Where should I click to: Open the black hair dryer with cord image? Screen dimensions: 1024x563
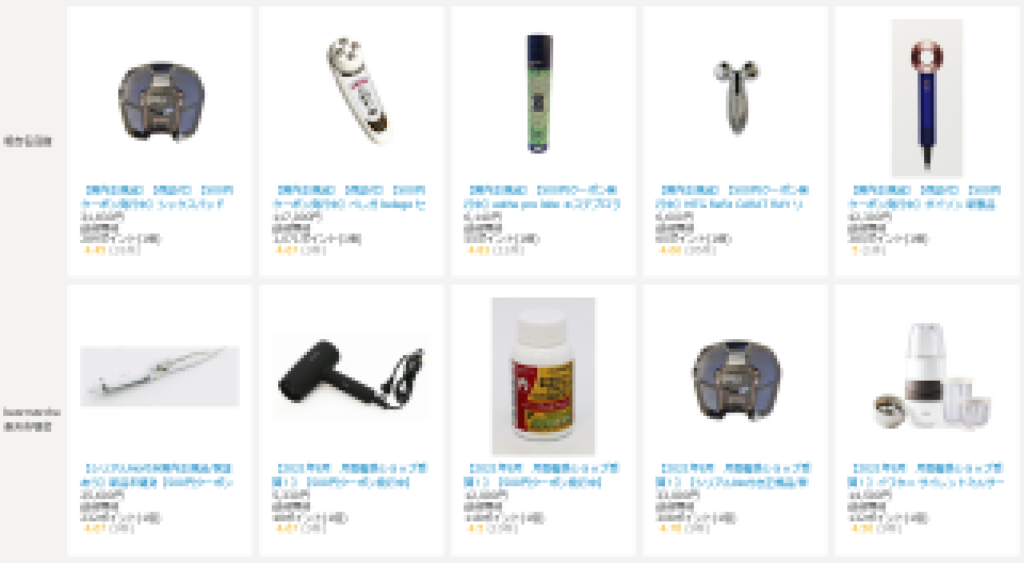pyautogui.click(x=351, y=376)
